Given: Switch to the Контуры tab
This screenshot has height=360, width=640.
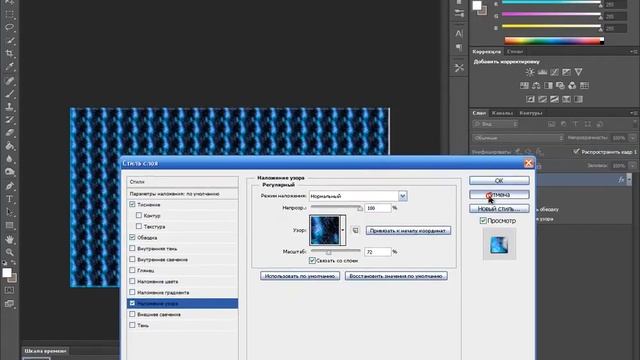Looking at the screenshot, I should 531,113.
